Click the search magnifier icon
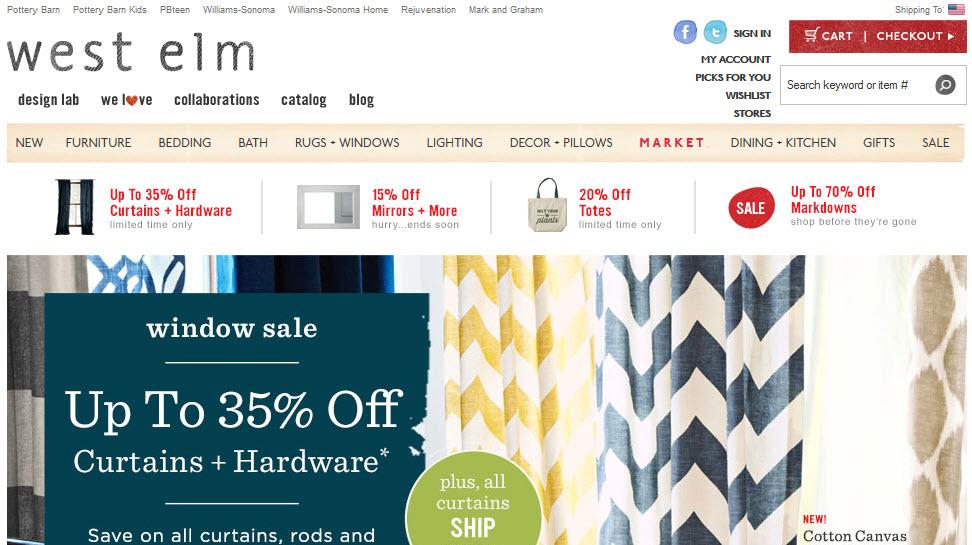Image resolution: width=972 pixels, height=545 pixels. [x=945, y=84]
